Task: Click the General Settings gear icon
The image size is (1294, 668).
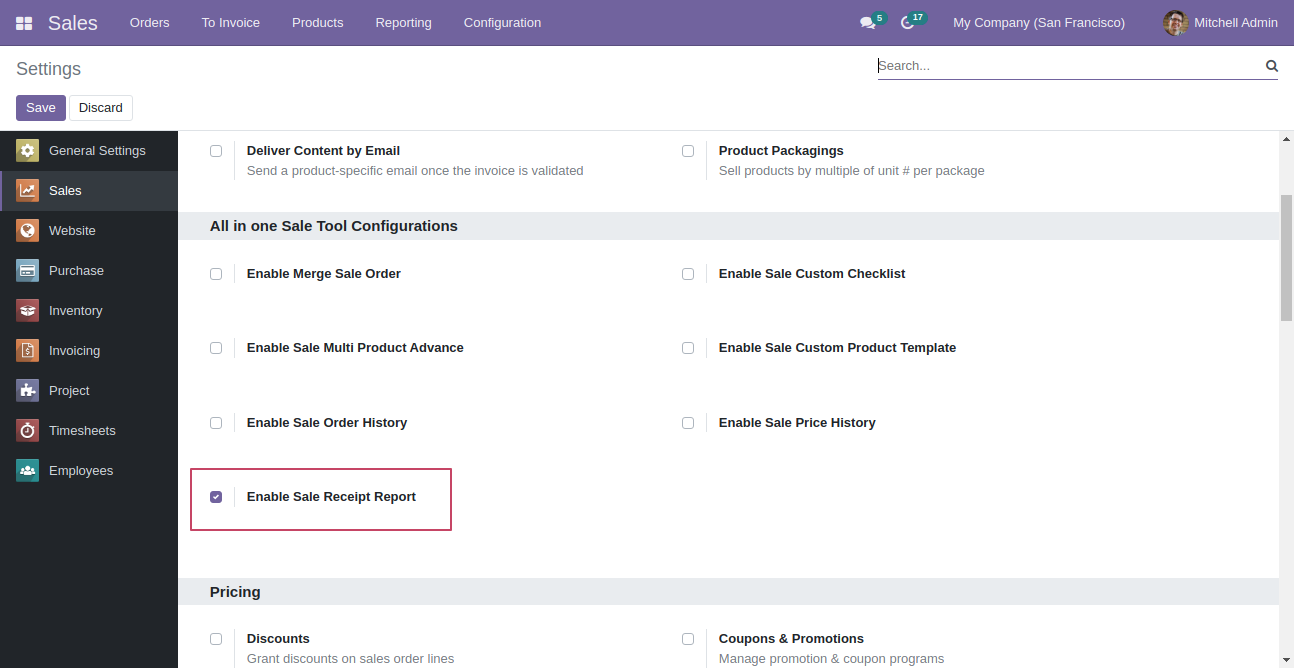Action: pyautogui.click(x=28, y=151)
